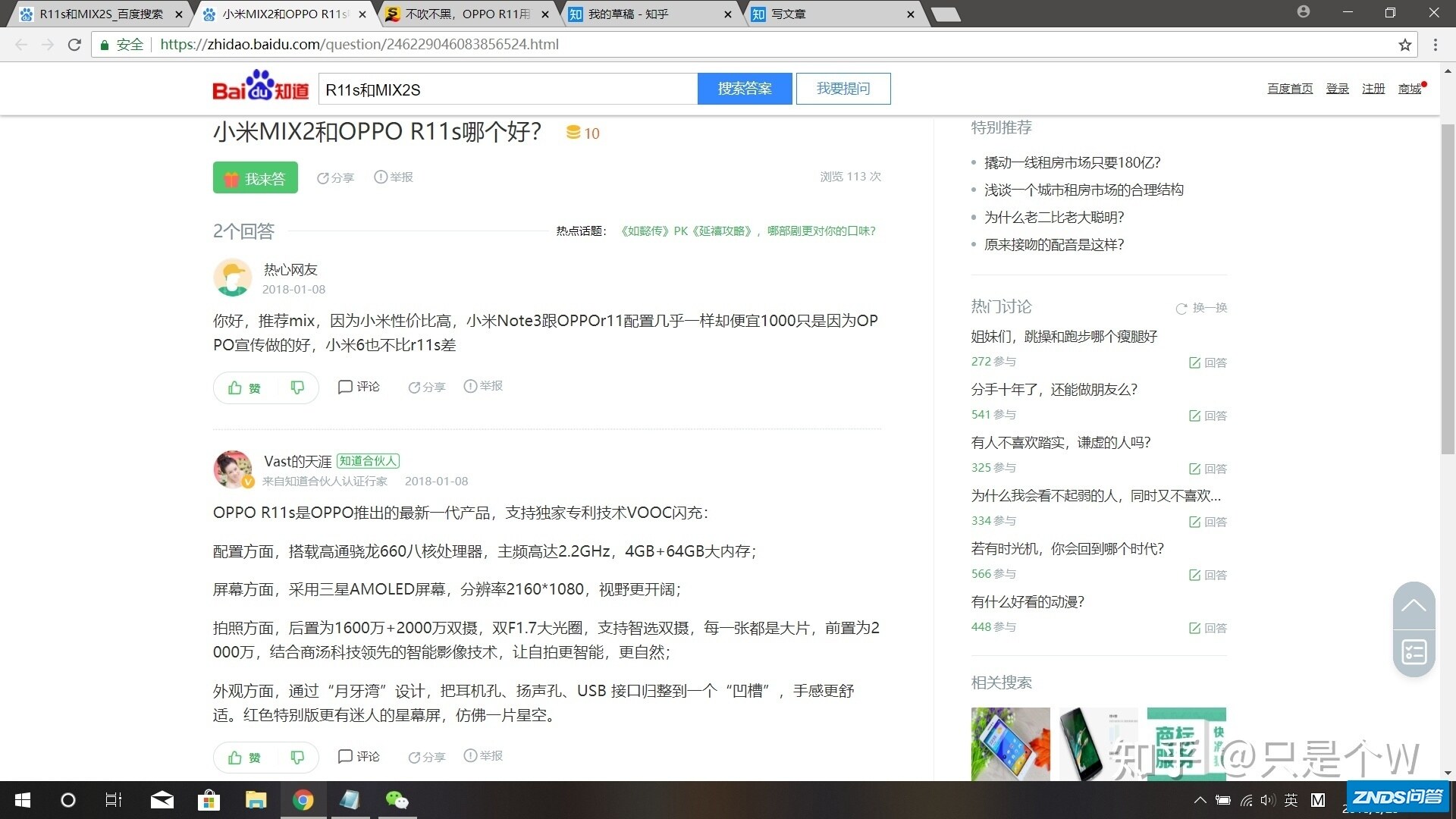Click the Baidu Zhidao logo
Screen dimensions: 1456x819
(x=260, y=86)
